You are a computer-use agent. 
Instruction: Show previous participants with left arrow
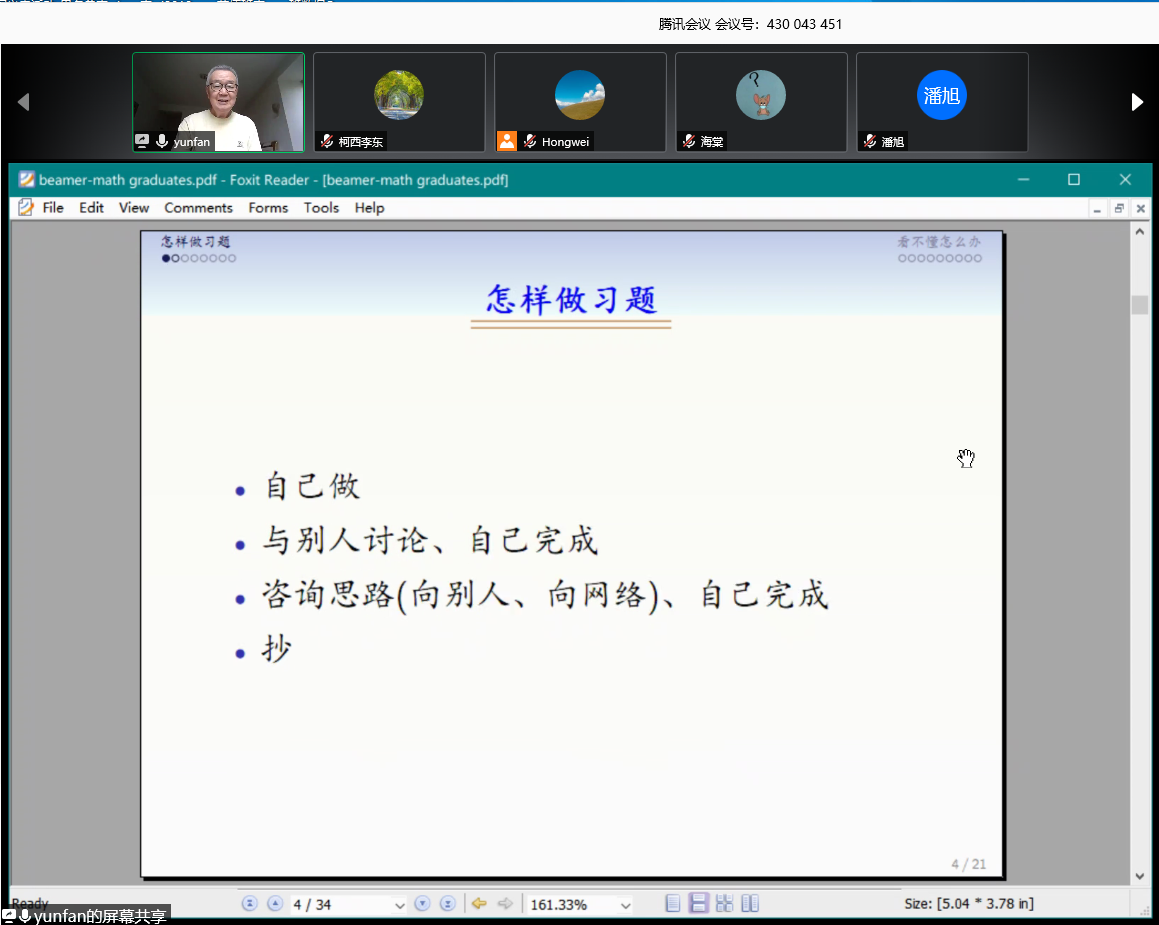point(23,102)
